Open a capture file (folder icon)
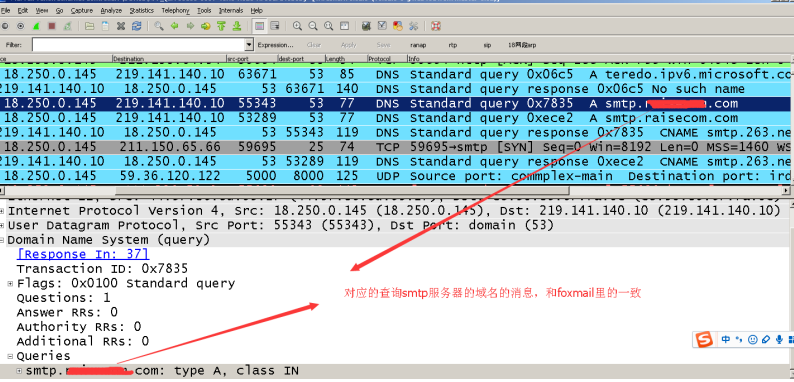 90,26
